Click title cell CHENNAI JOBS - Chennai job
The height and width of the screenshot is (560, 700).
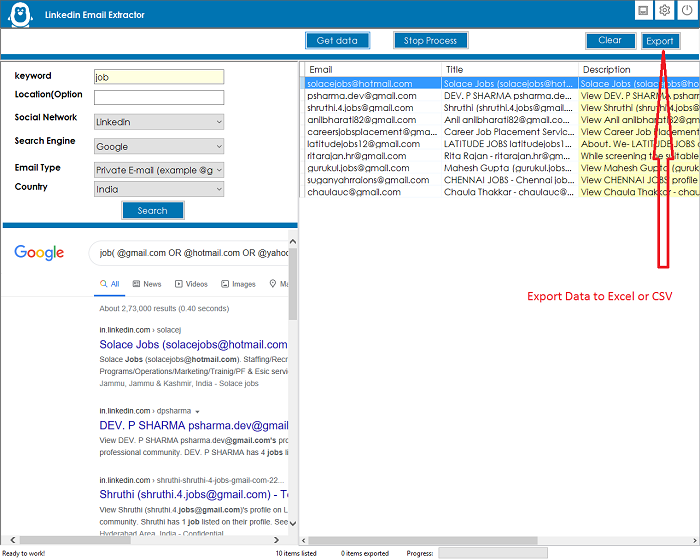(x=509, y=180)
